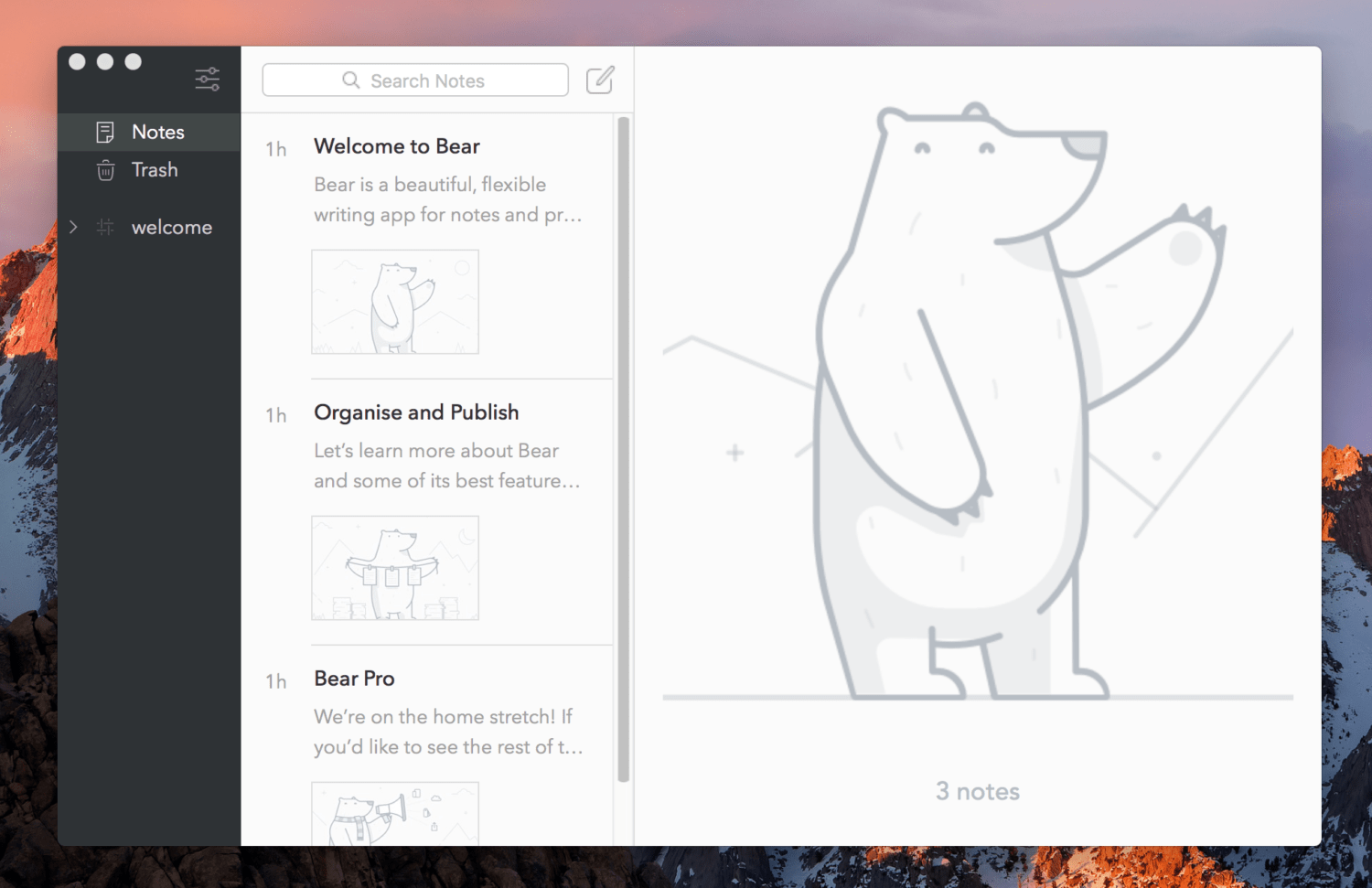This screenshot has width=1372, height=888.
Task: Open the Trash section label
Action: 155,170
